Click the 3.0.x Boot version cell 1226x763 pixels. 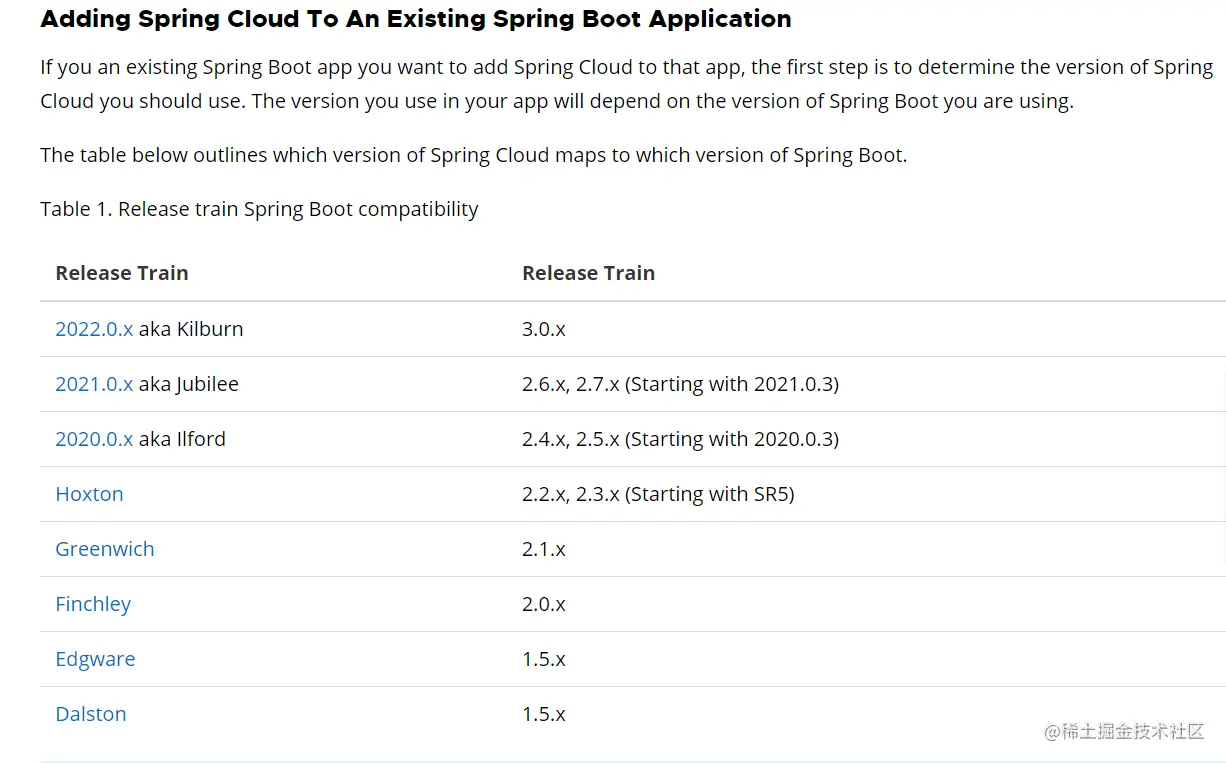tap(544, 329)
